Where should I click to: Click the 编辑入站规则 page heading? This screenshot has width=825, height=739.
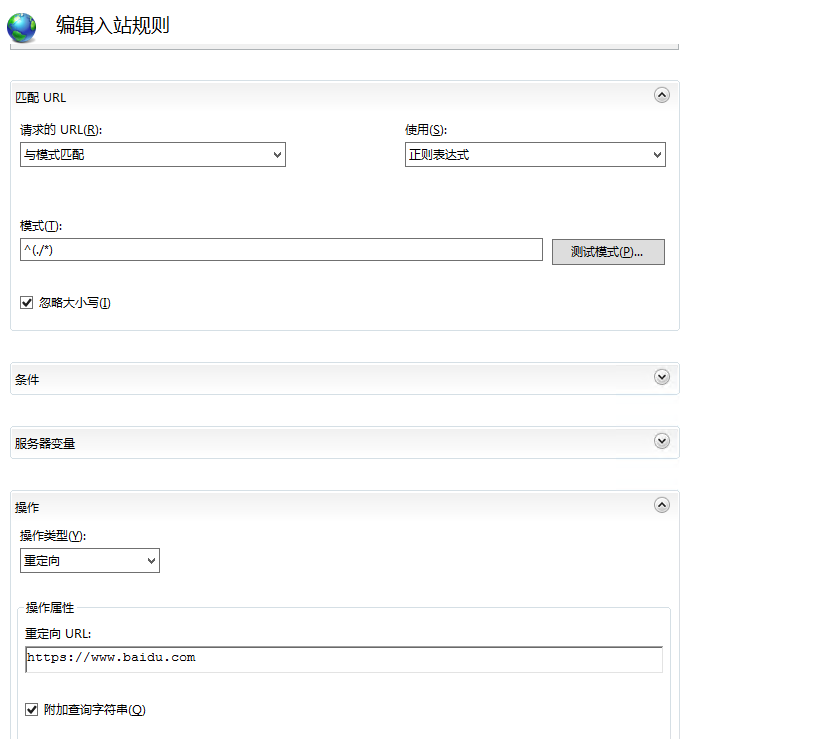[112, 26]
